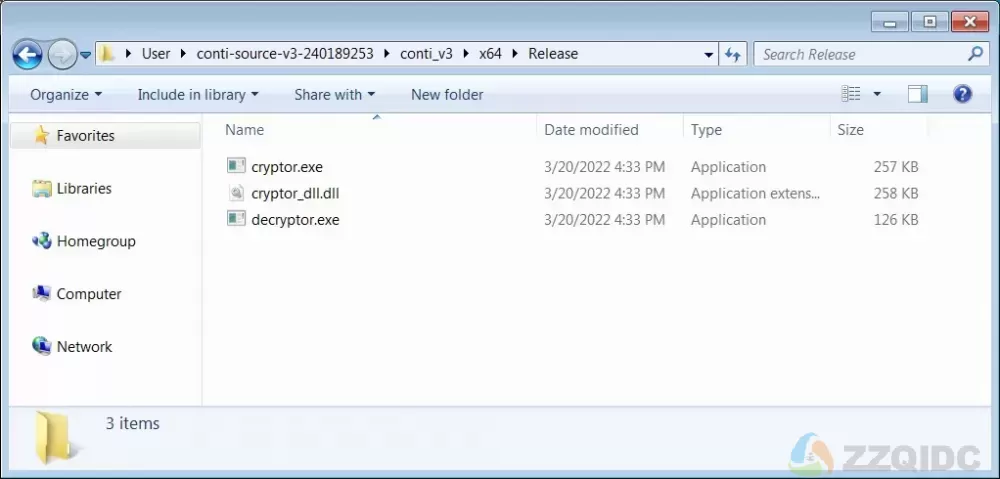Expand the arrow after x64 breadcrumb
The height and width of the screenshot is (479, 1000).
pos(515,54)
